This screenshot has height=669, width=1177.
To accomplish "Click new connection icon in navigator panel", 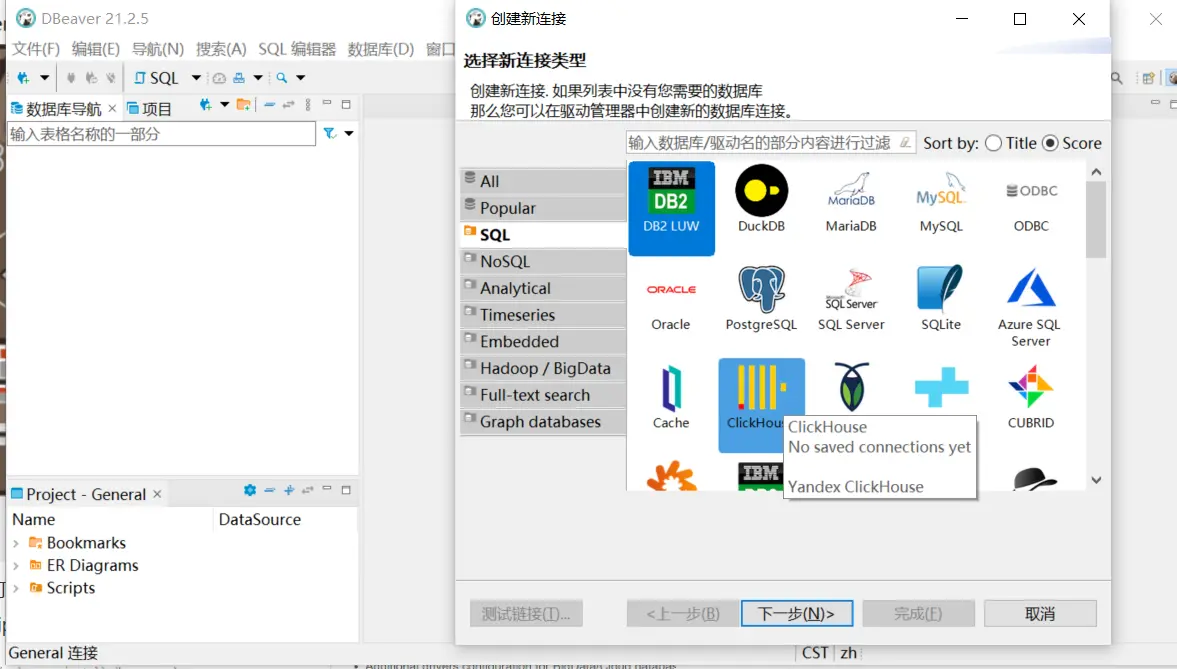I will (x=205, y=105).
